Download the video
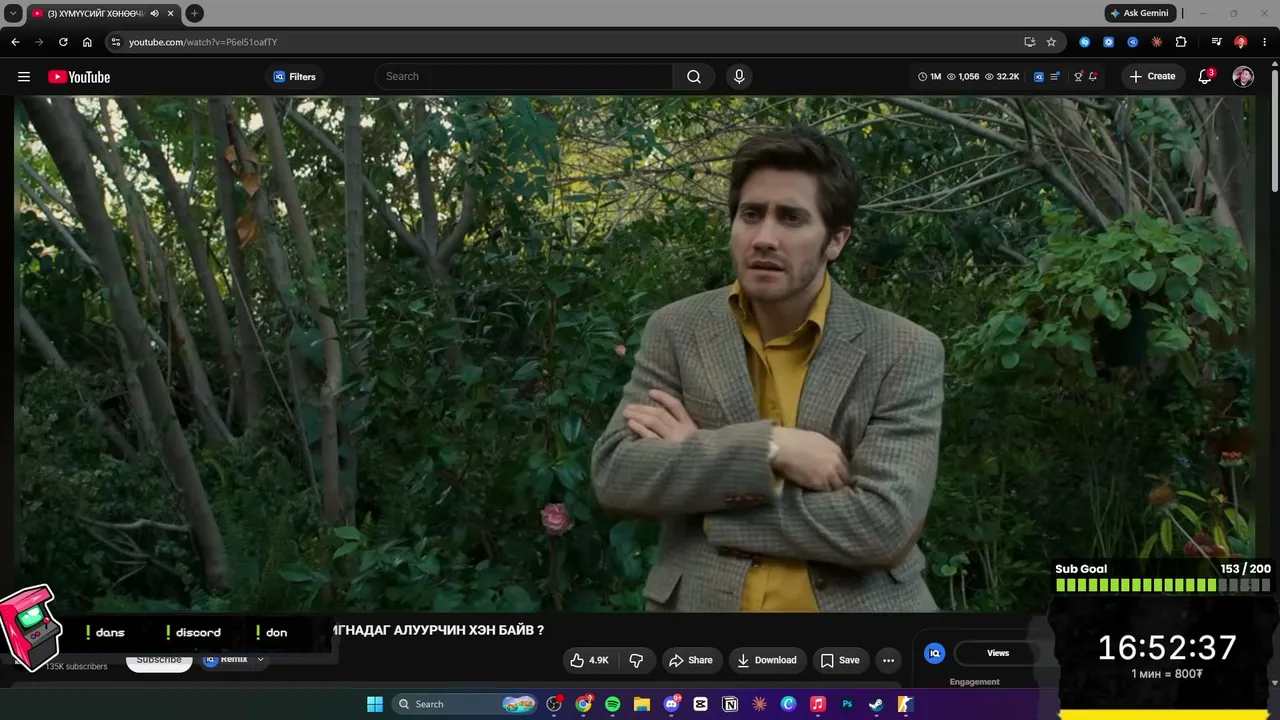The image size is (1280, 720). tap(767, 660)
